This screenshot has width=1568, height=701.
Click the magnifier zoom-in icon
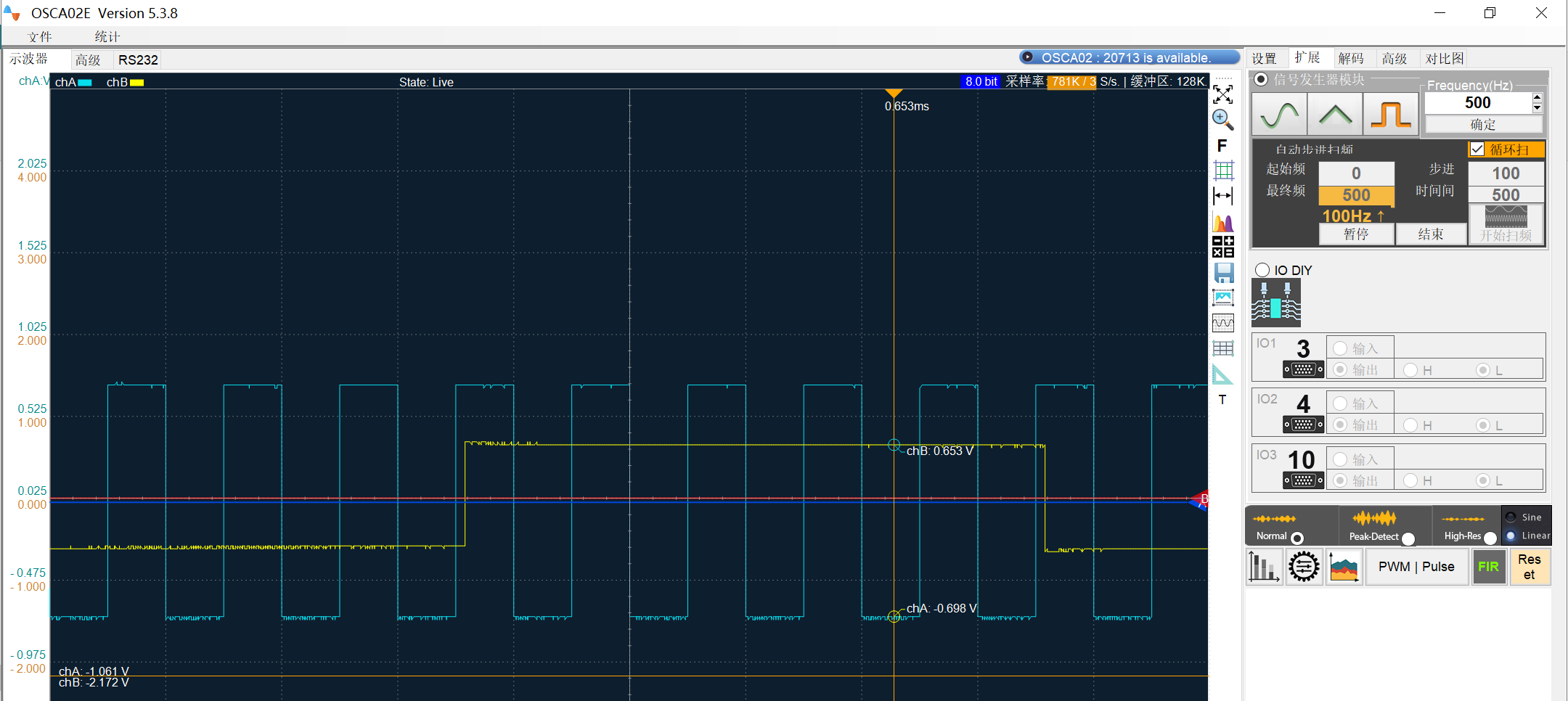pyautogui.click(x=1223, y=120)
